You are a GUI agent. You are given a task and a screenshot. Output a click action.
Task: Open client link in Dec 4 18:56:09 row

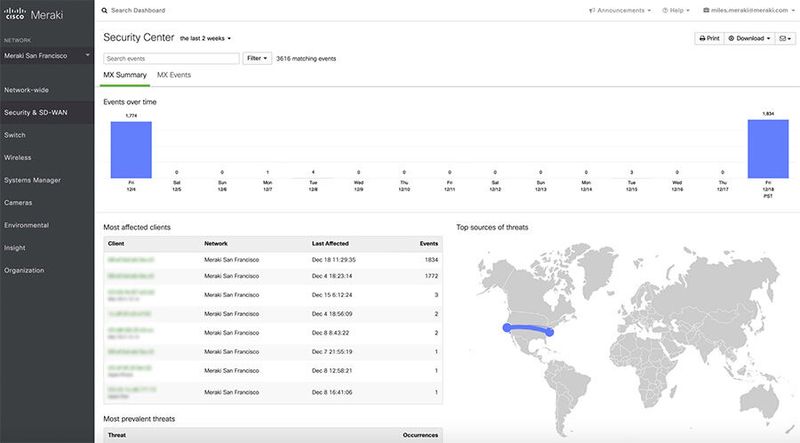click(129, 314)
